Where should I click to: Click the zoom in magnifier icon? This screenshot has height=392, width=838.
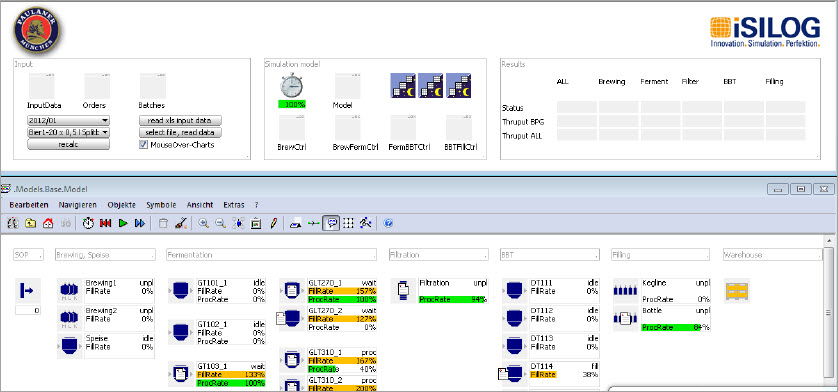click(203, 224)
